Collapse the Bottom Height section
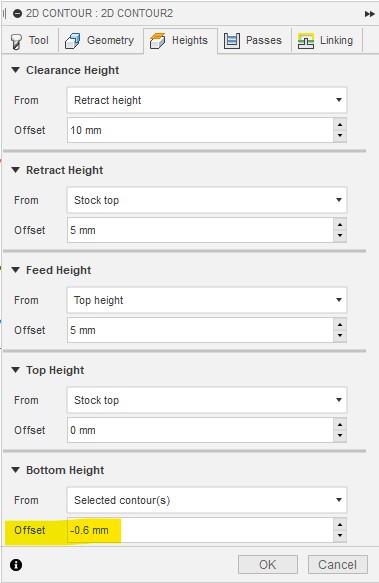This screenshot has height=583, width=379. (16, 470)
